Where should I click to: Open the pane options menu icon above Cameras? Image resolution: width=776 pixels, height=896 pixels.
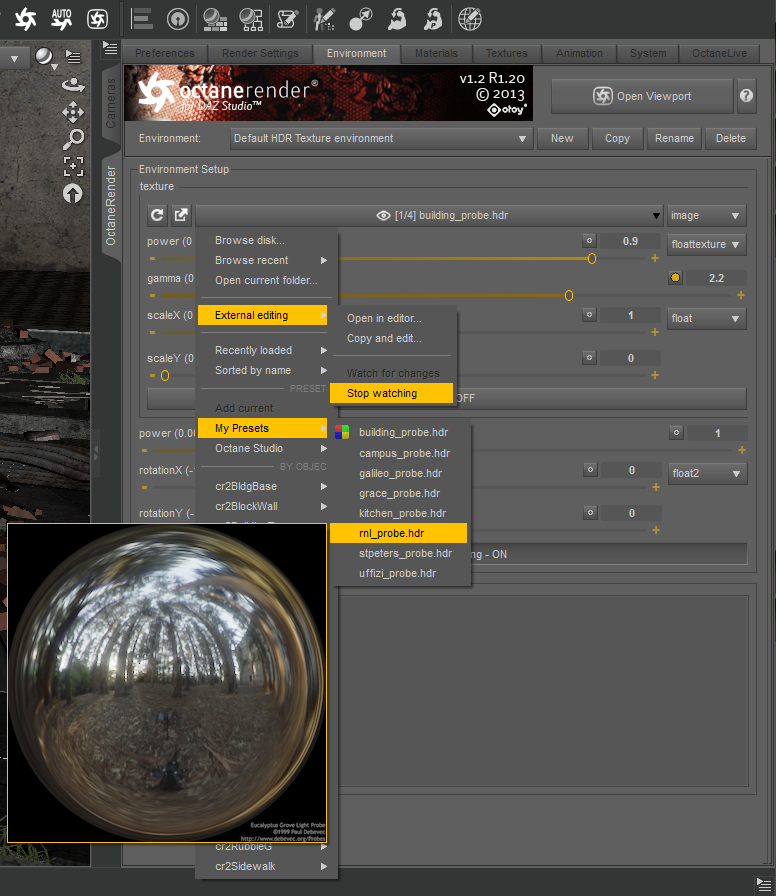click(x=110, y=49)
